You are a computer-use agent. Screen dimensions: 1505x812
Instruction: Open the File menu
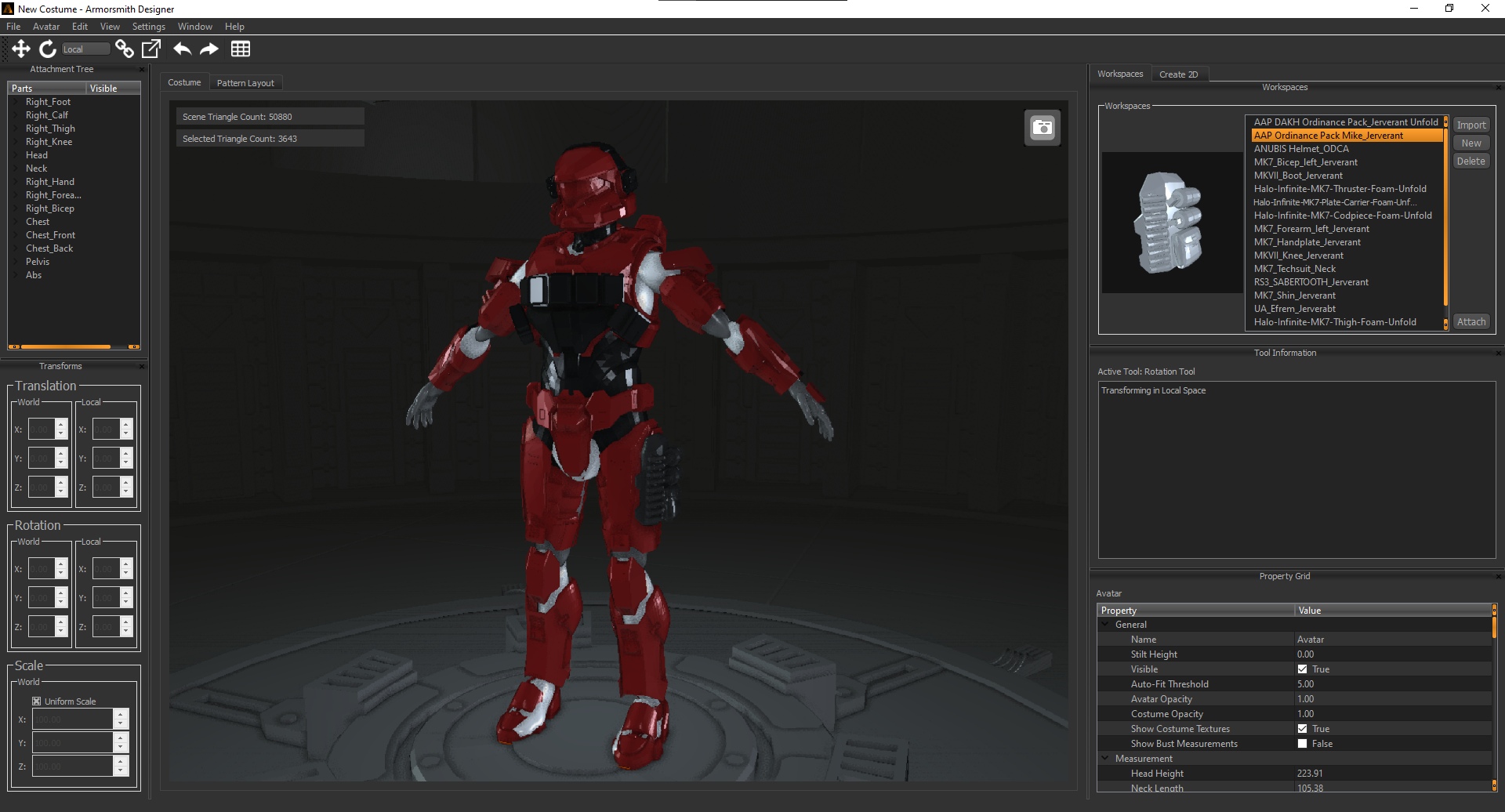13,27
